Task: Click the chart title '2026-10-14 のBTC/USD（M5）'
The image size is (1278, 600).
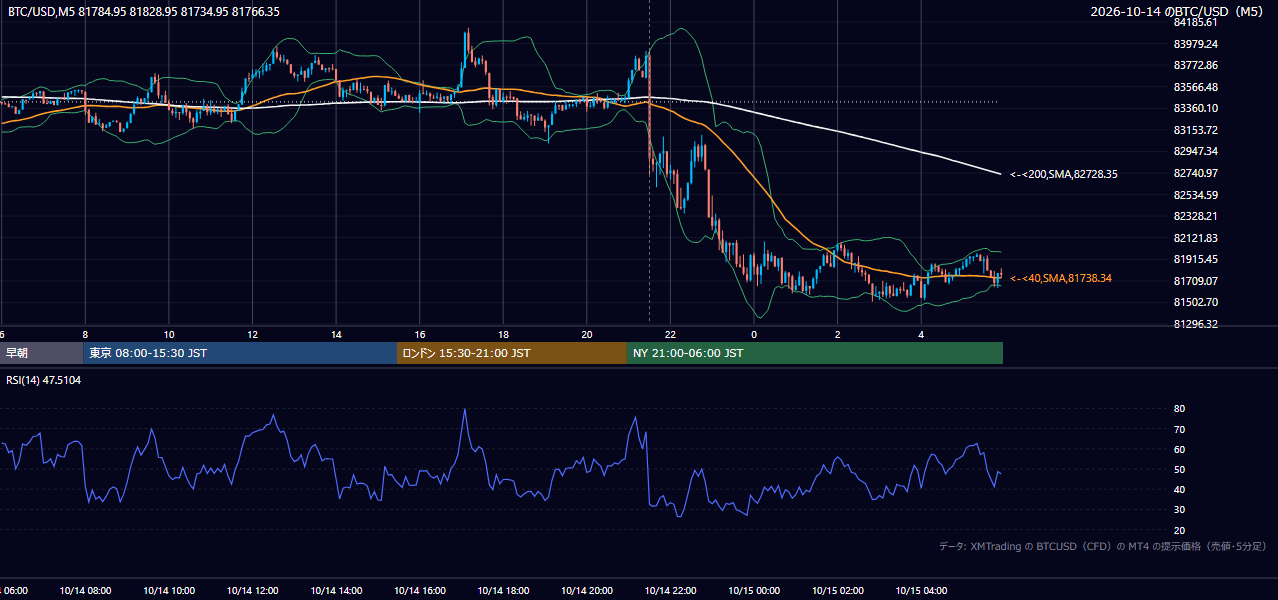Action: (1179, 11)
